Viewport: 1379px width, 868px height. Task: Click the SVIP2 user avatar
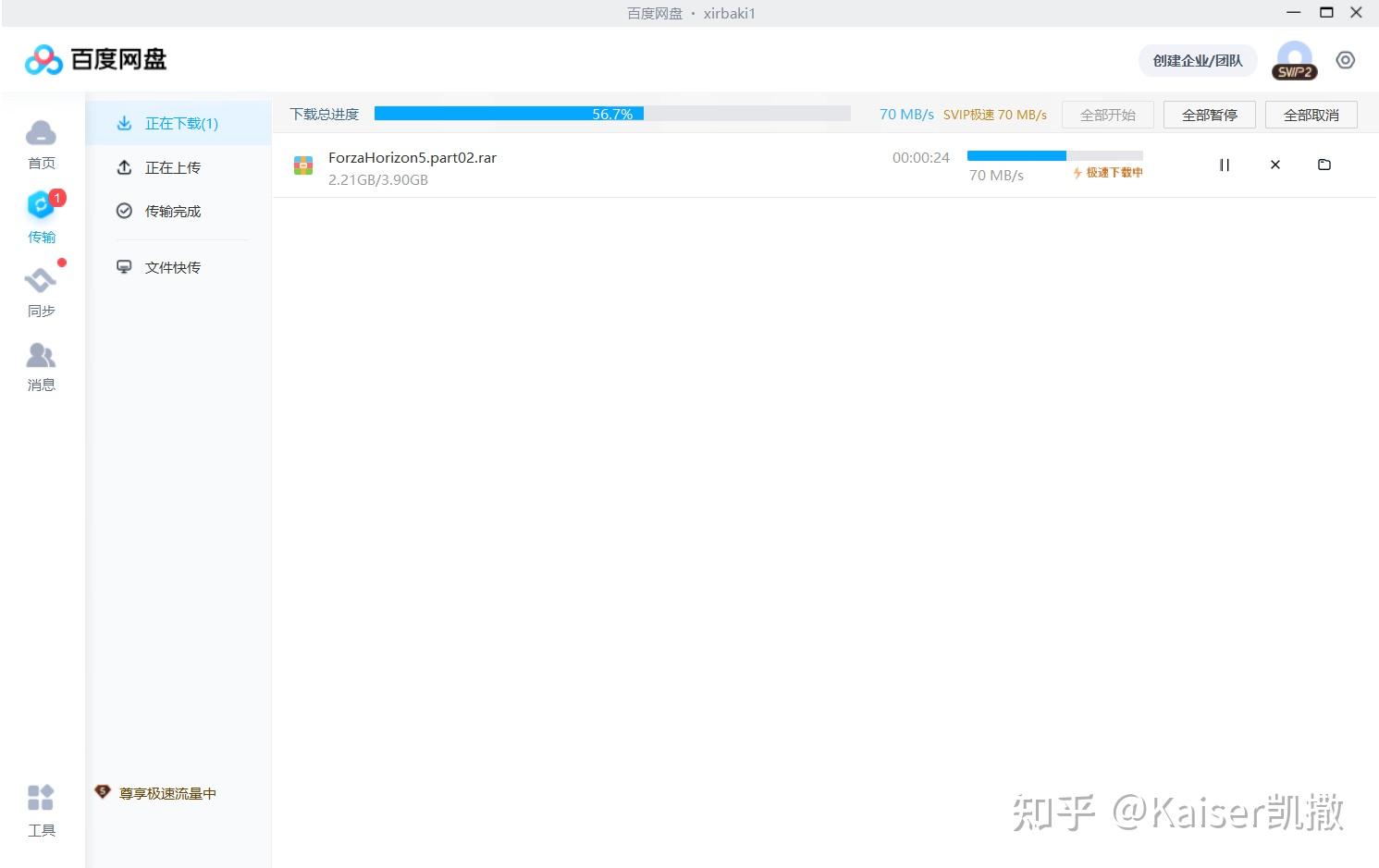point(1295,60)
